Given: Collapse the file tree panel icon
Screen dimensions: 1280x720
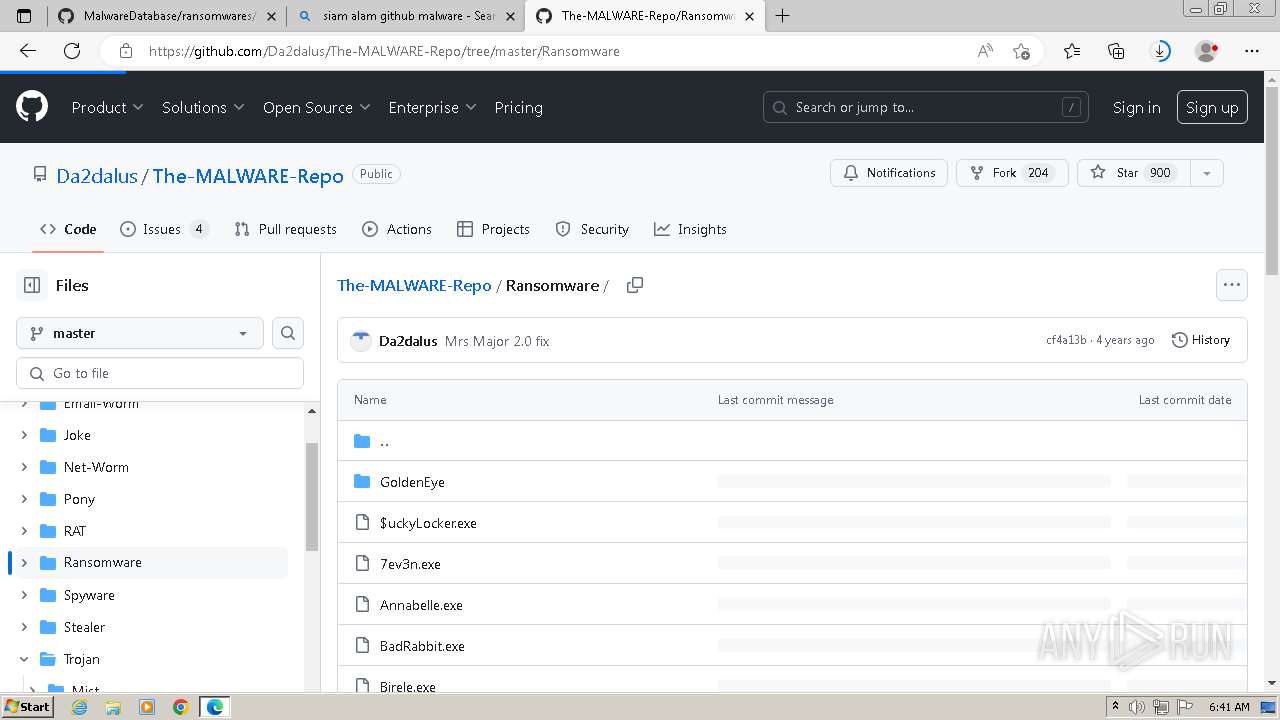Looking at the screenshot, I should coord(32,285).
